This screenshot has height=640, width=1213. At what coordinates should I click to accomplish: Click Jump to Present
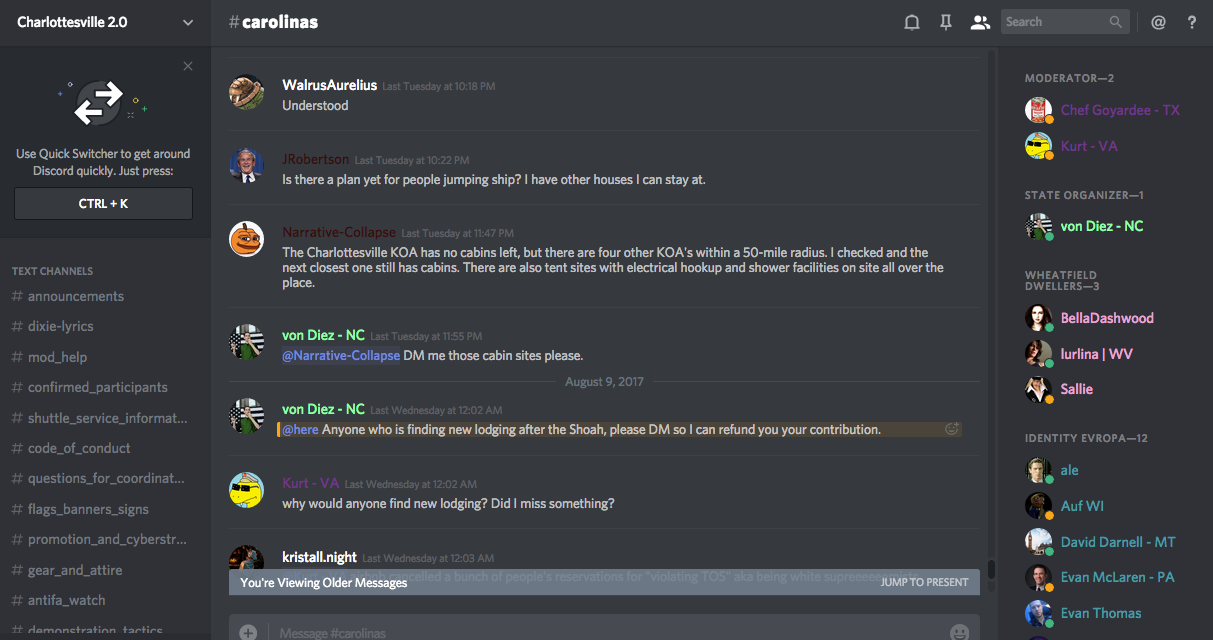coord(924,582)
